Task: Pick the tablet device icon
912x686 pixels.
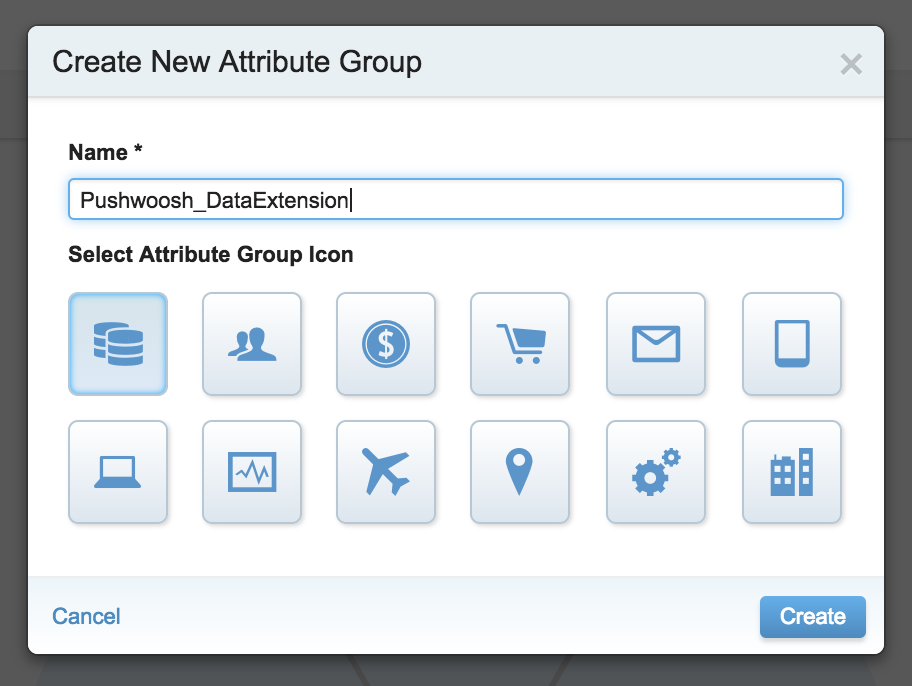Action: [x=792, y=344]
